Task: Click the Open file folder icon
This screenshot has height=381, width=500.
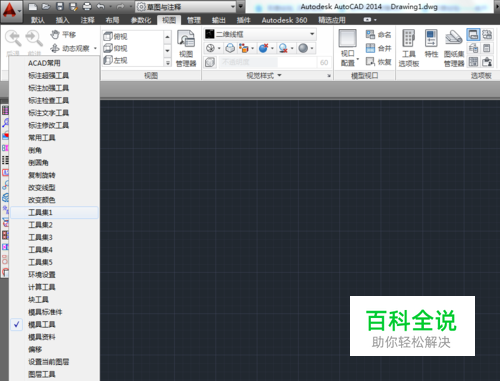Action: 46,6
